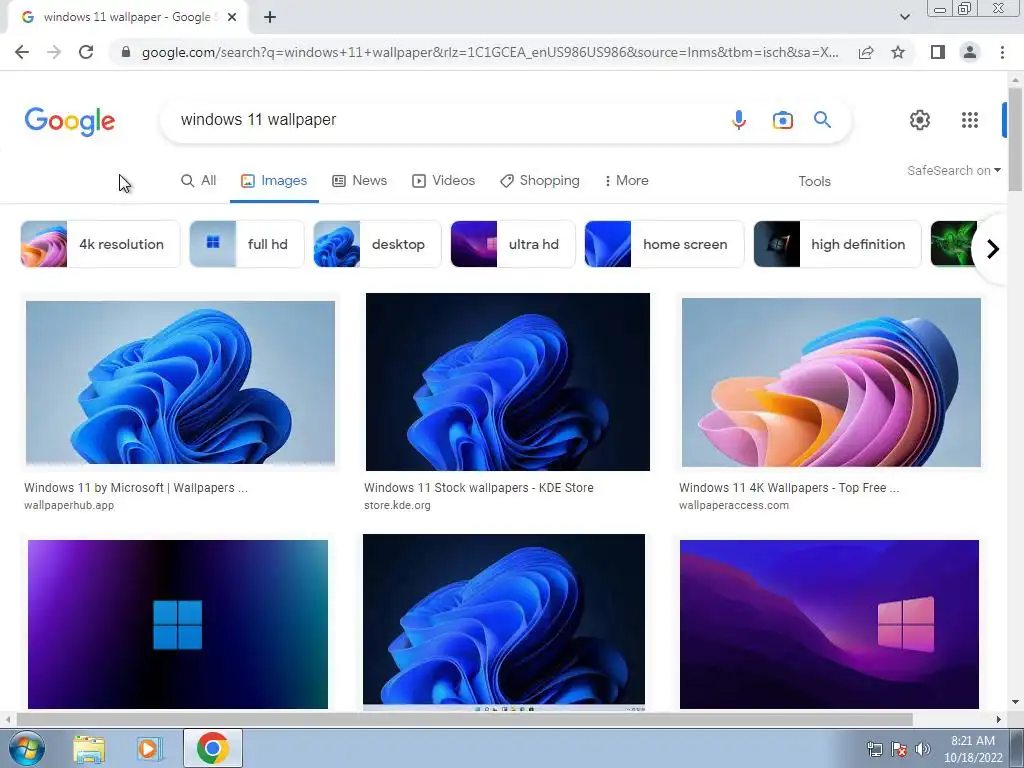1024x768 pixels.
Task: Open the network tray icon
Action: (x=874, y=749)
